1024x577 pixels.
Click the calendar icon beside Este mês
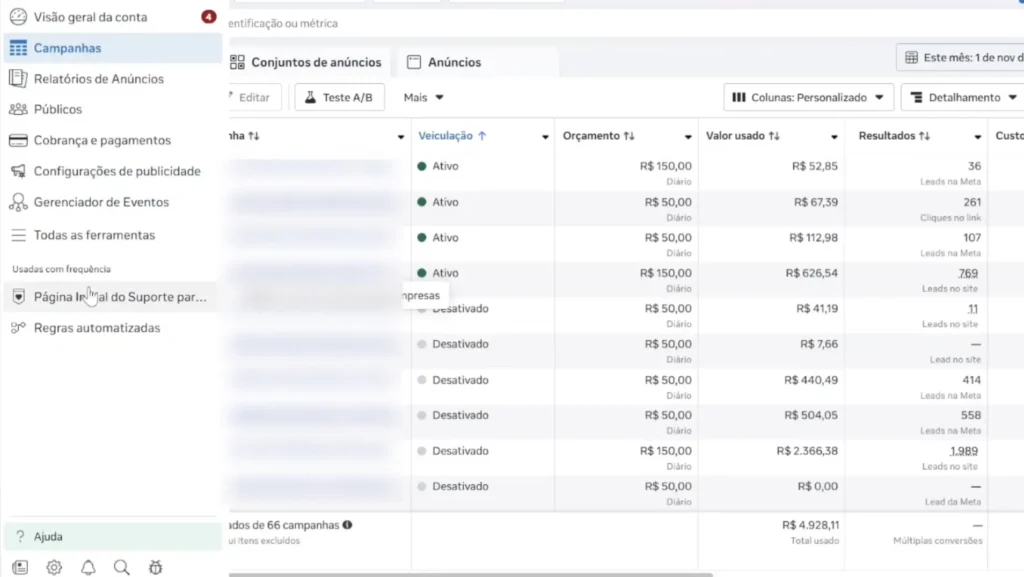pos(911,57)
